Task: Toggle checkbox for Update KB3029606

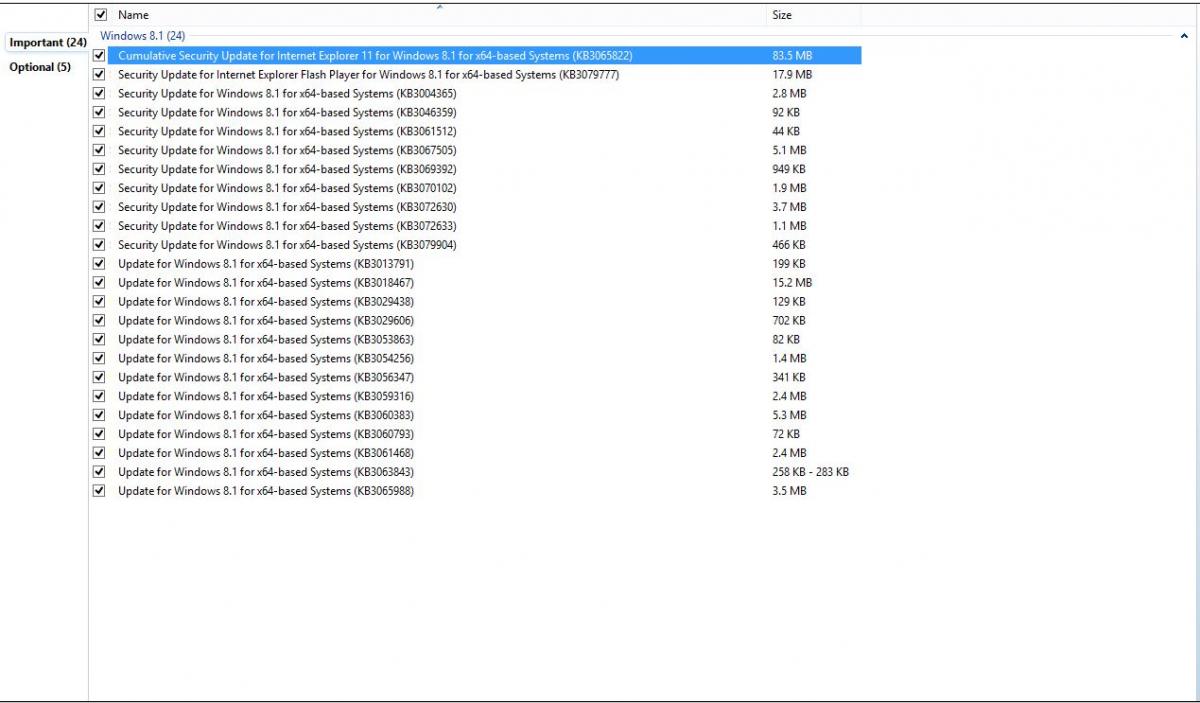Action: pos(99,321)
